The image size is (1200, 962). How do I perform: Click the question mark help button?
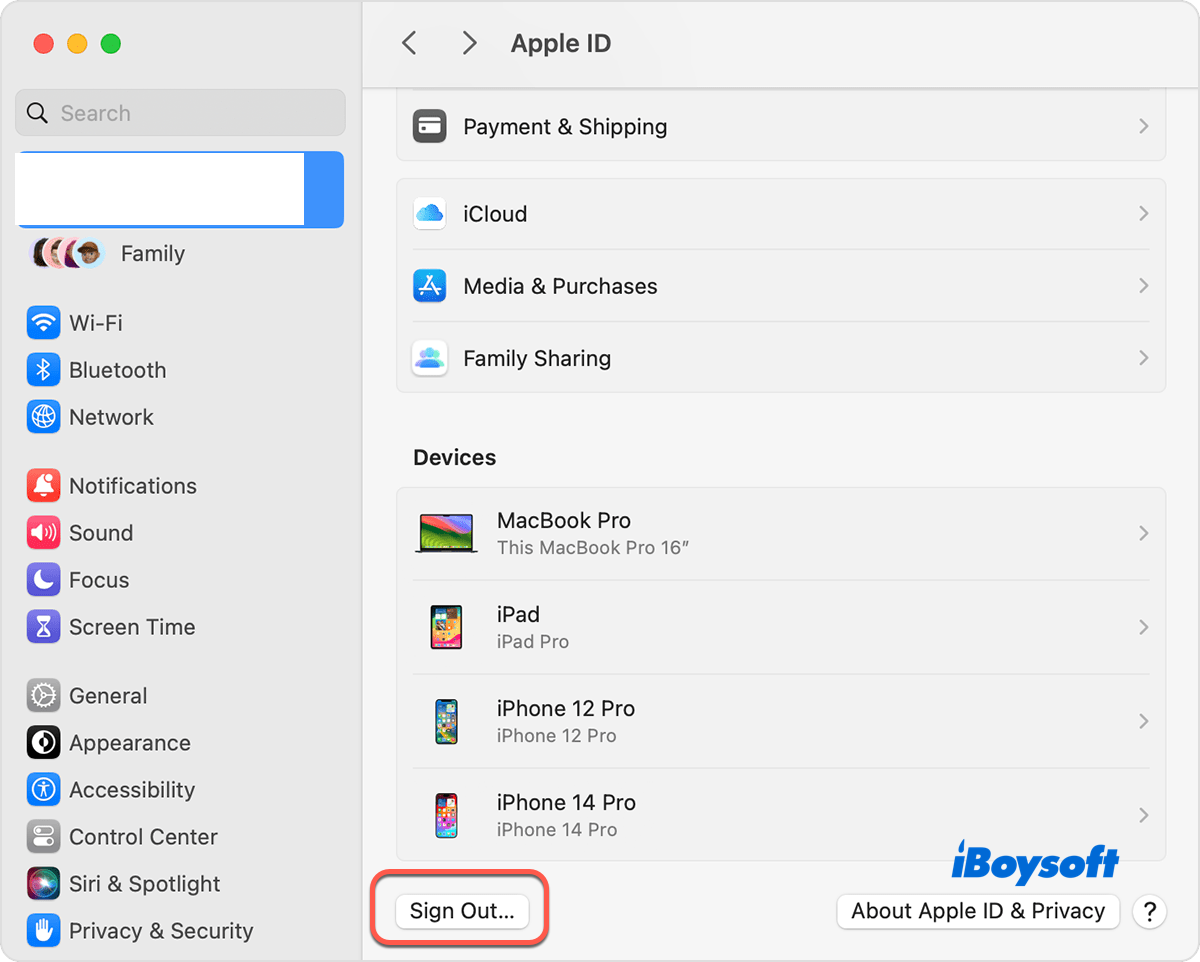tap(1149, 912)
